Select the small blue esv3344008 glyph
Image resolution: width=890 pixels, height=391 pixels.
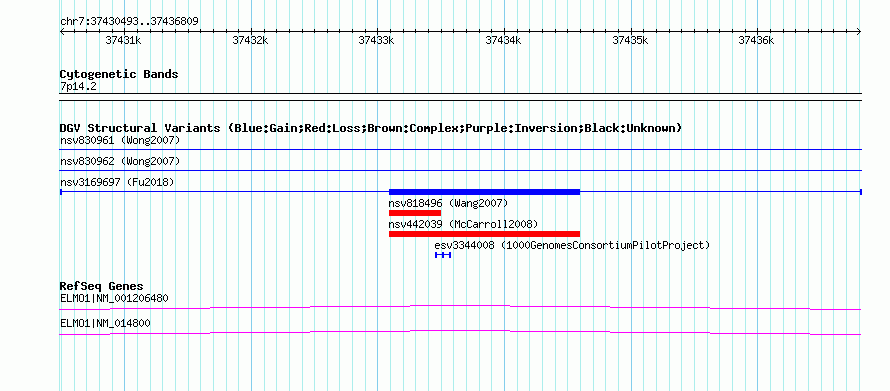tap(443, 255)
